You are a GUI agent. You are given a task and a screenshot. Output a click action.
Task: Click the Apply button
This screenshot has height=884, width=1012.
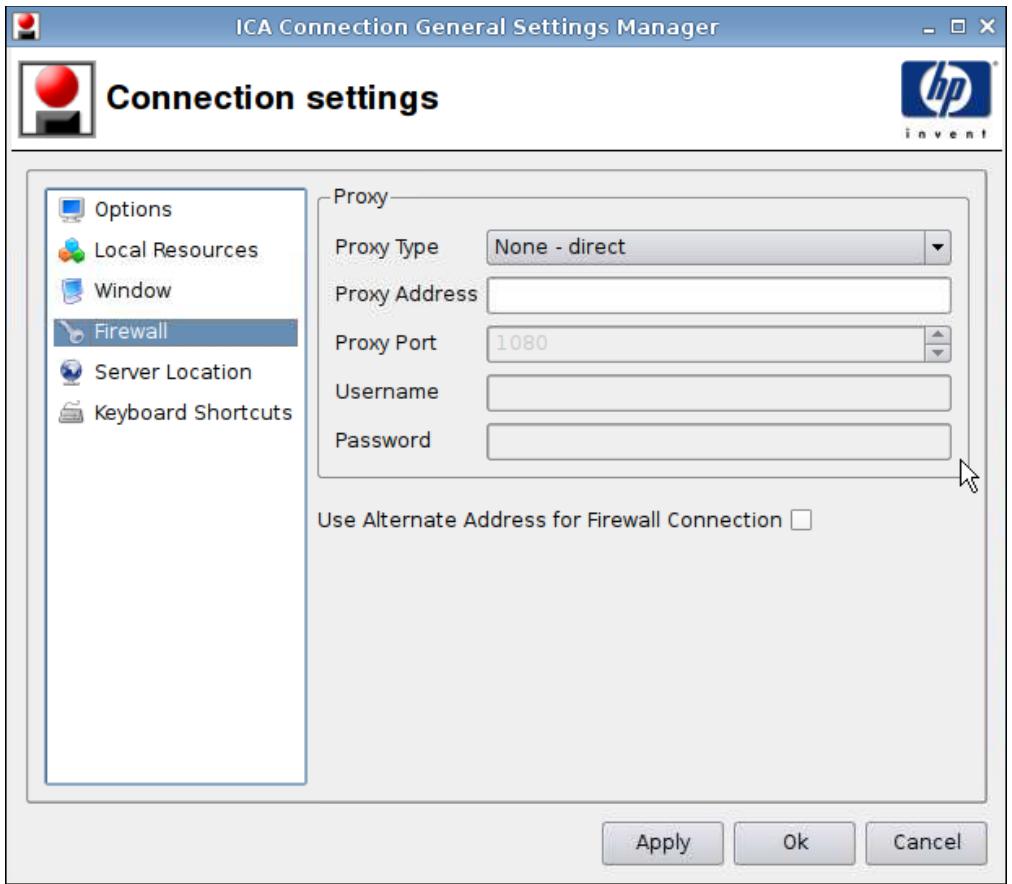(663, 843)
